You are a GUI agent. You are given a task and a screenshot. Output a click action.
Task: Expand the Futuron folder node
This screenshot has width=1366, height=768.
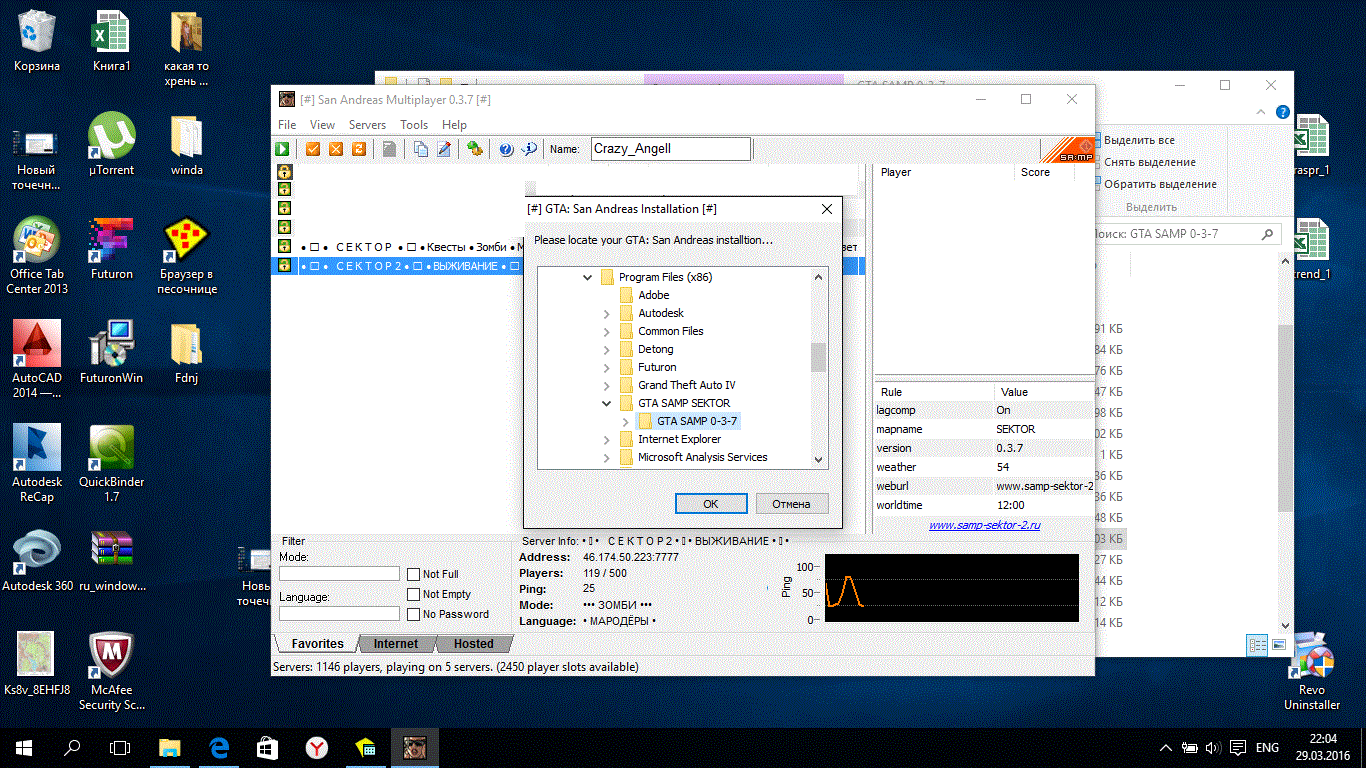[607, 367]
